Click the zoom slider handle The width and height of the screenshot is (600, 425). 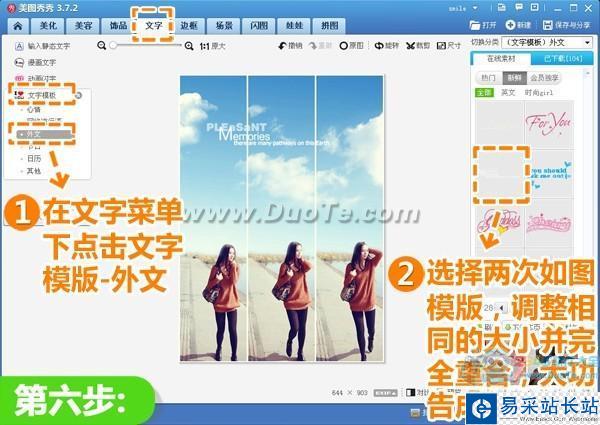click(113, 46)
